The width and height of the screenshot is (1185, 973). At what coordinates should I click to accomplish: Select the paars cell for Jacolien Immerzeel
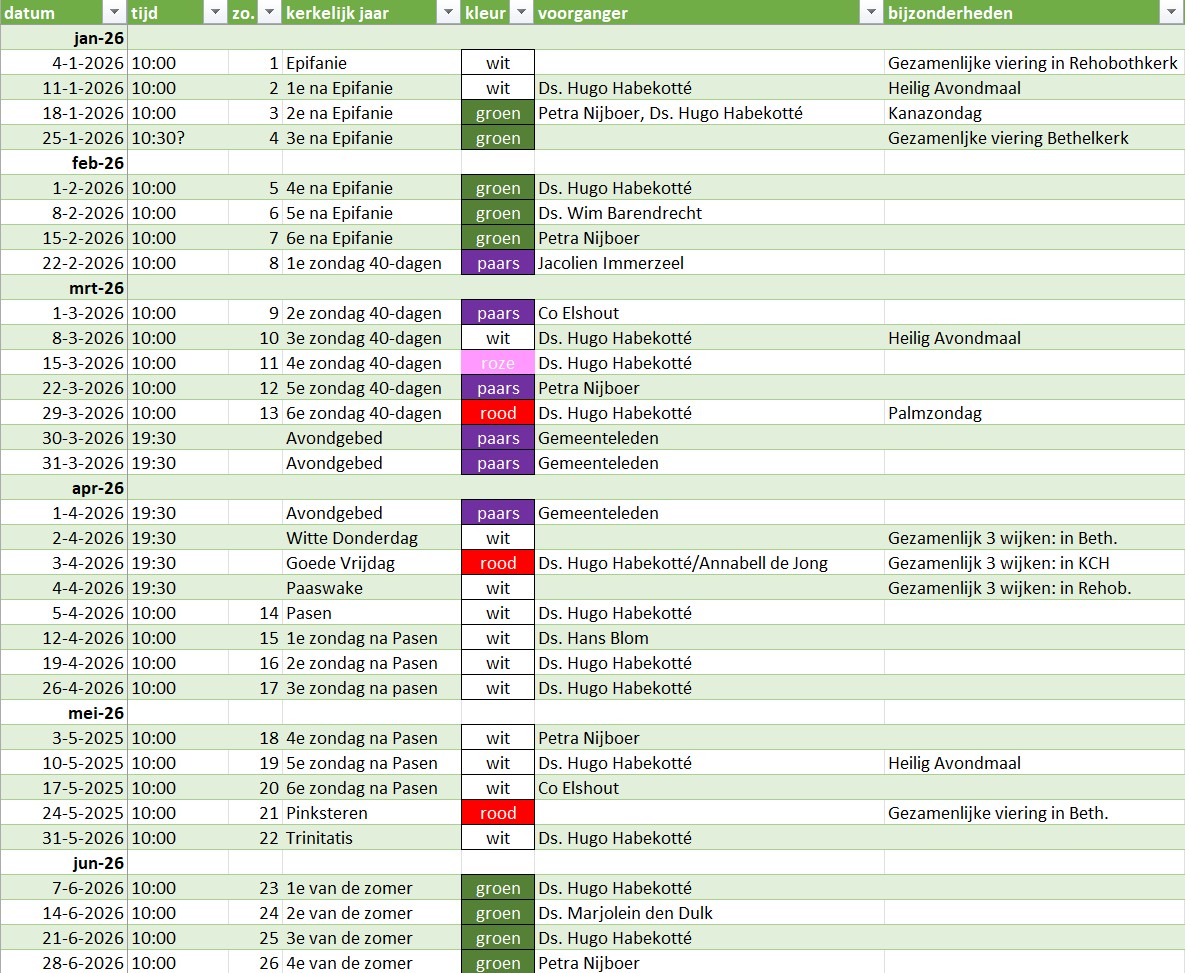pos(498,263)
